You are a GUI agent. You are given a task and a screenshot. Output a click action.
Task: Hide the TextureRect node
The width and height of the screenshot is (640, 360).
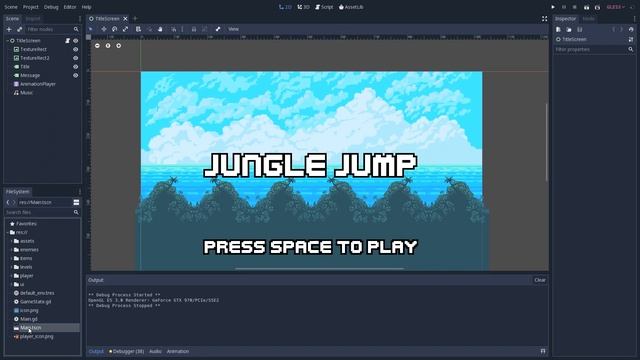coord(76,49)
